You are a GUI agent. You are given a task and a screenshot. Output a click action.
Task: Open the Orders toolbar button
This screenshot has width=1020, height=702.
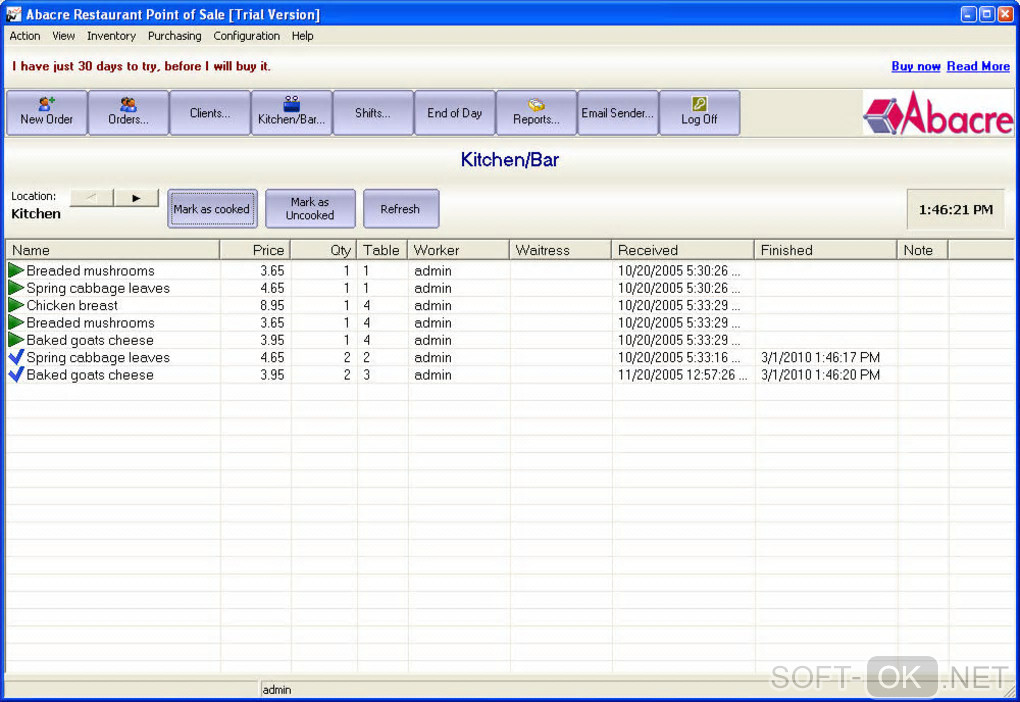(128, 113)
